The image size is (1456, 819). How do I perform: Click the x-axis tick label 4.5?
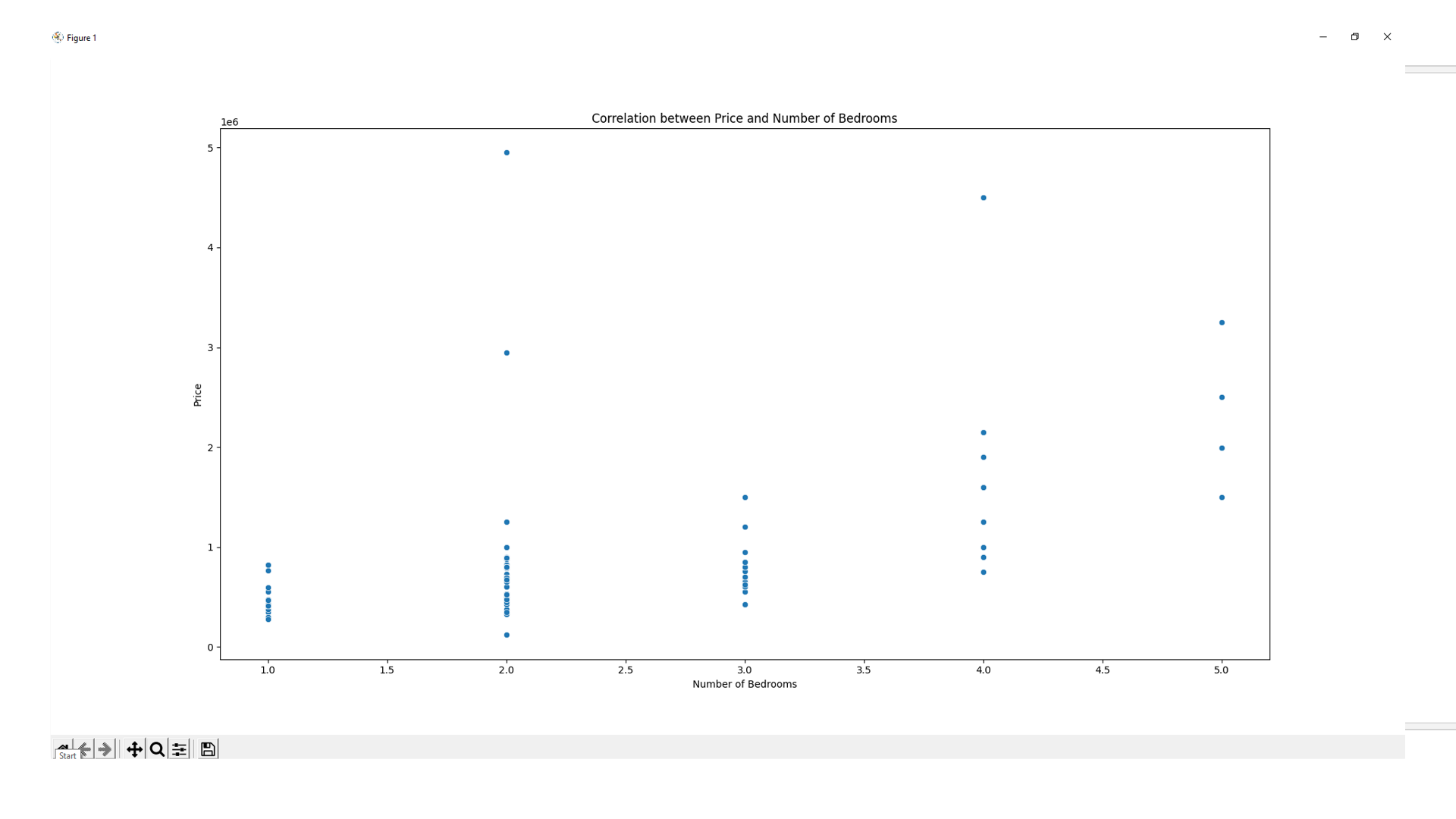point(1102,670)
